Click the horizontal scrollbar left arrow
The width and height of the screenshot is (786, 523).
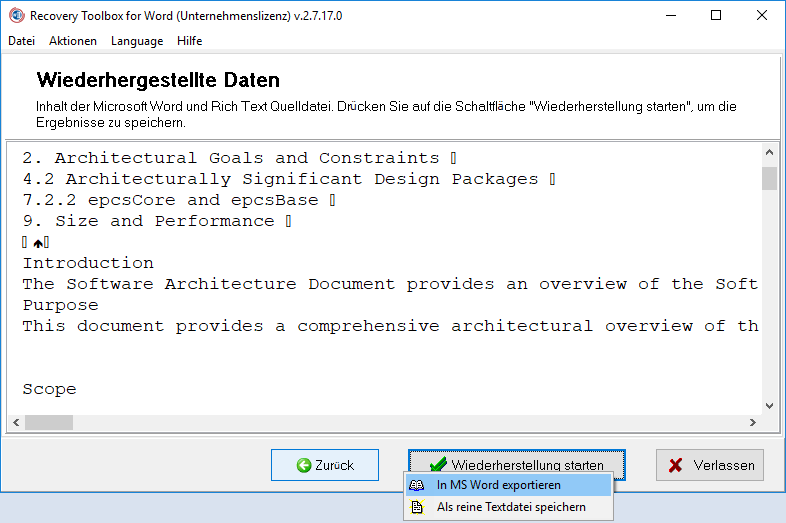16,422
